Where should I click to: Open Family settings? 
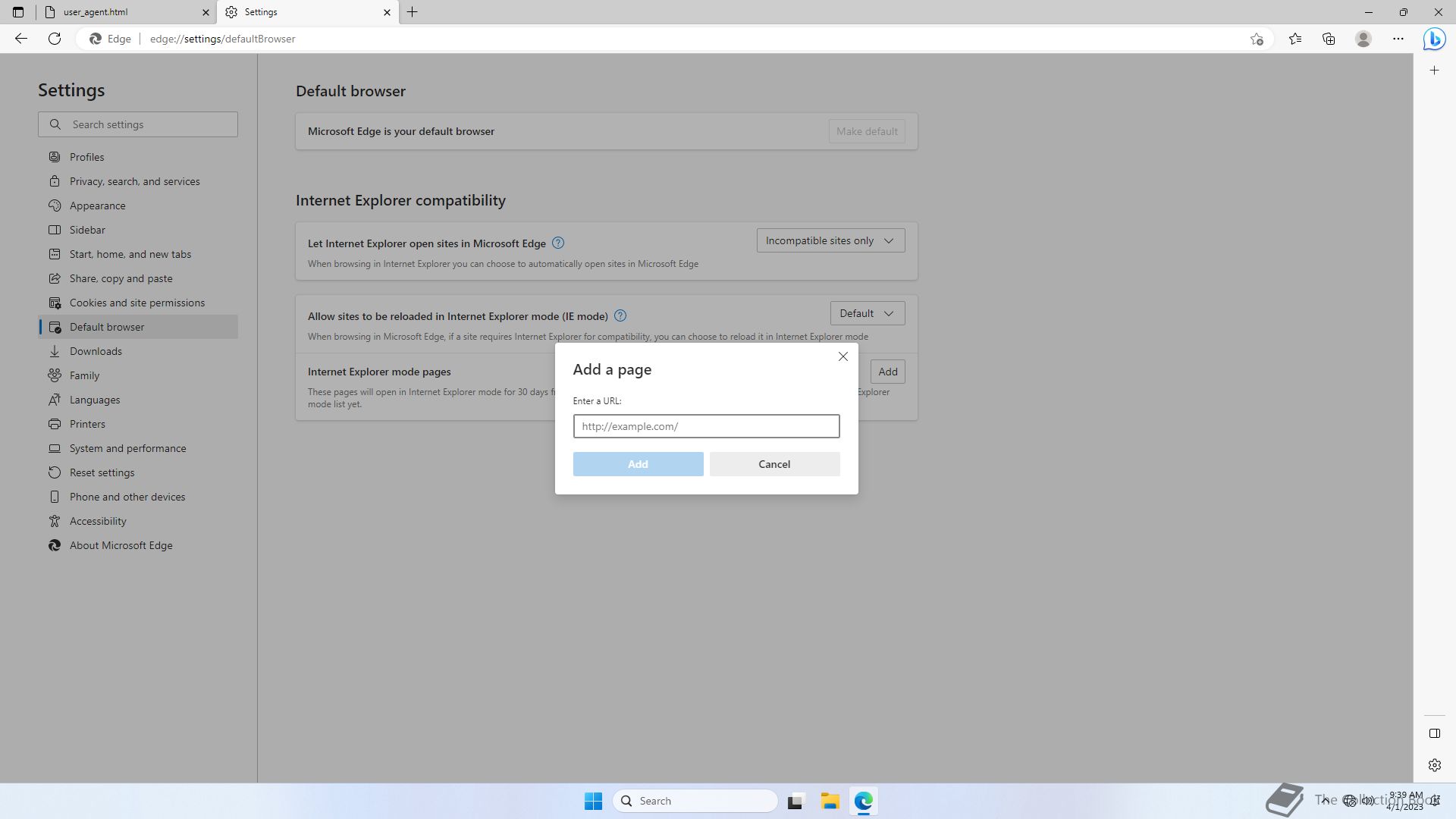pyautogui.click(x=138, y=375)
